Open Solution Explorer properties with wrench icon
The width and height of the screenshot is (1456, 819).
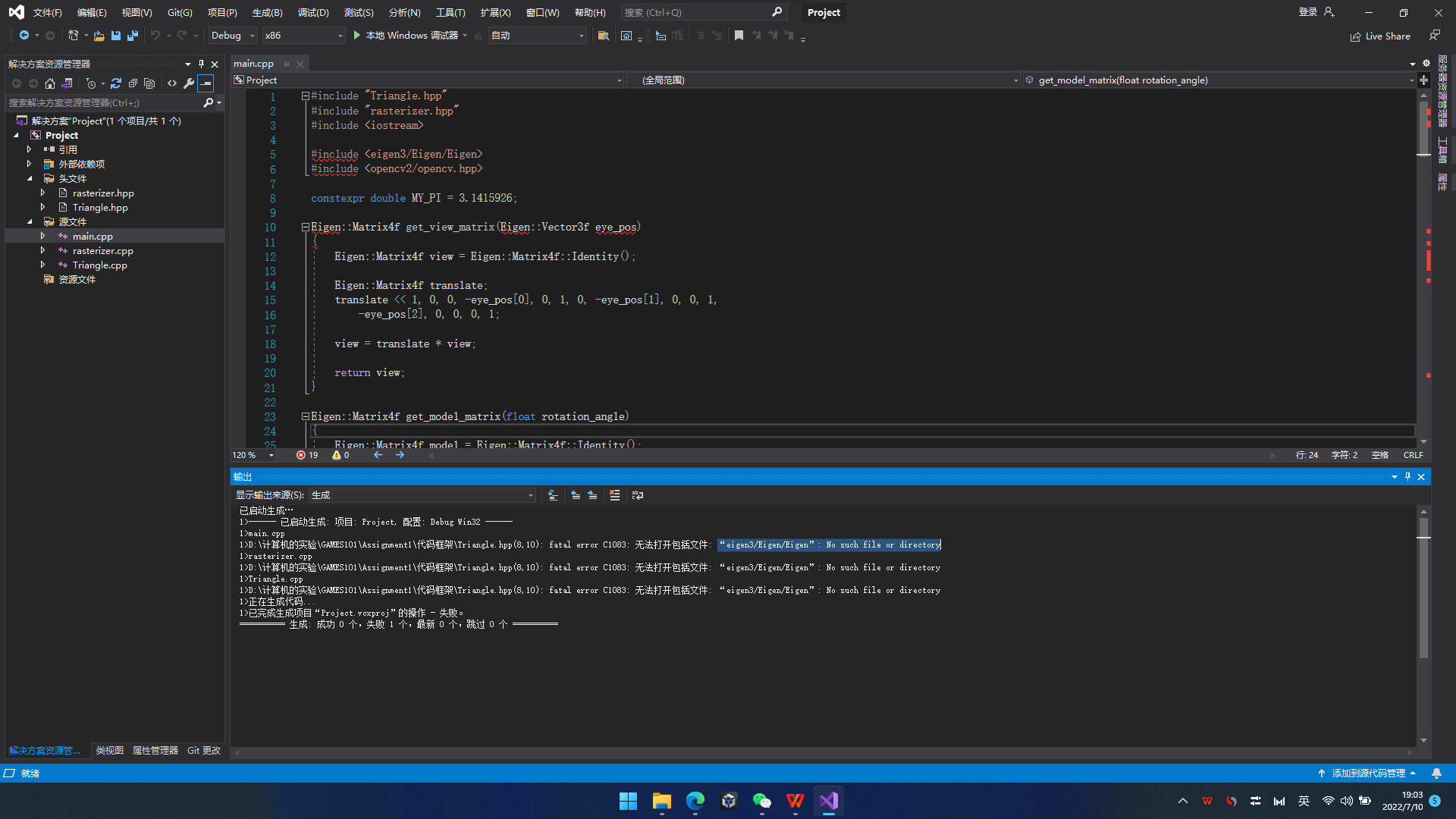click(189, 83)
